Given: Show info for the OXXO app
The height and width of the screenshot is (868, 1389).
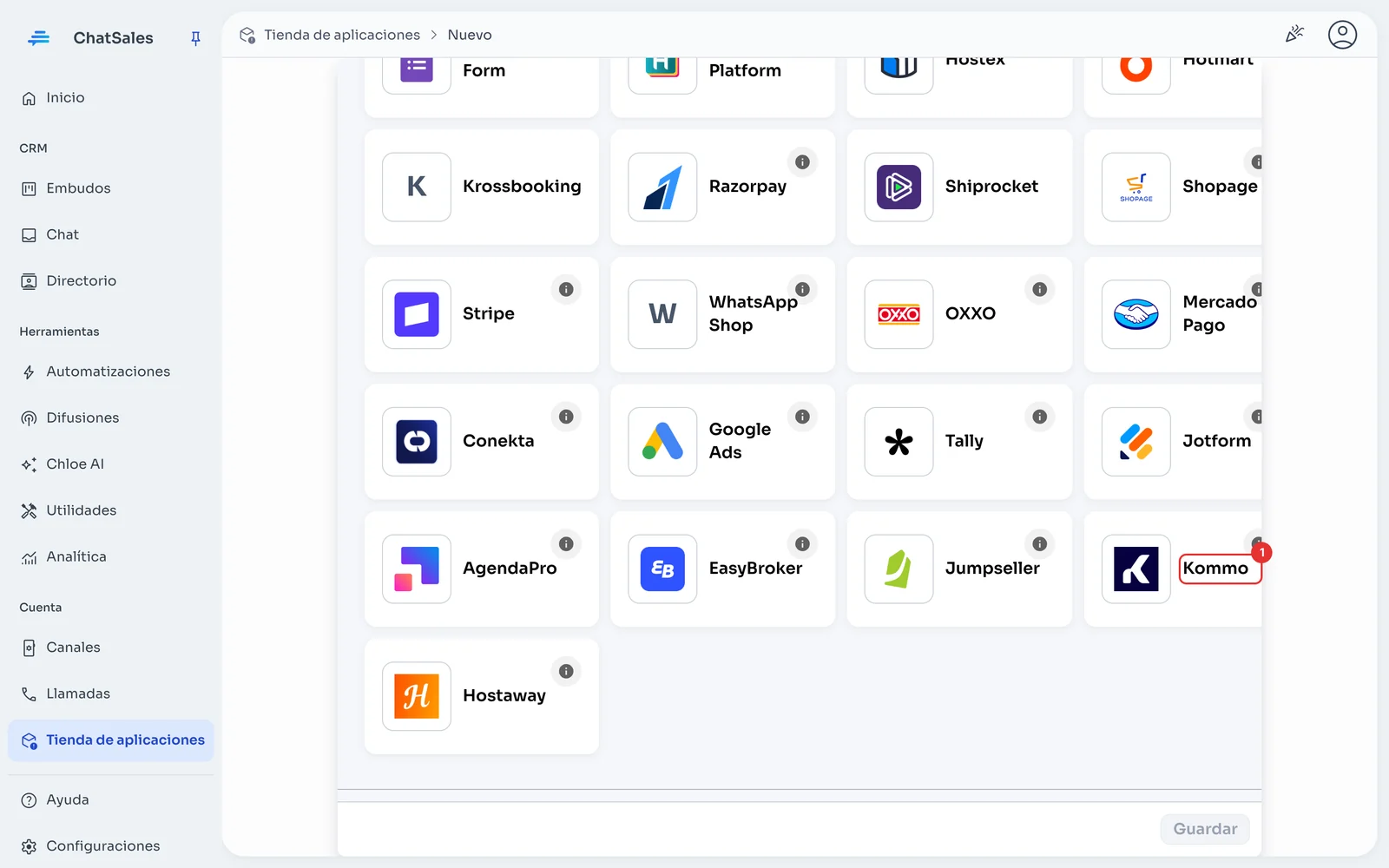Looking at the screenshot, I should click(x=1039, y=289).
